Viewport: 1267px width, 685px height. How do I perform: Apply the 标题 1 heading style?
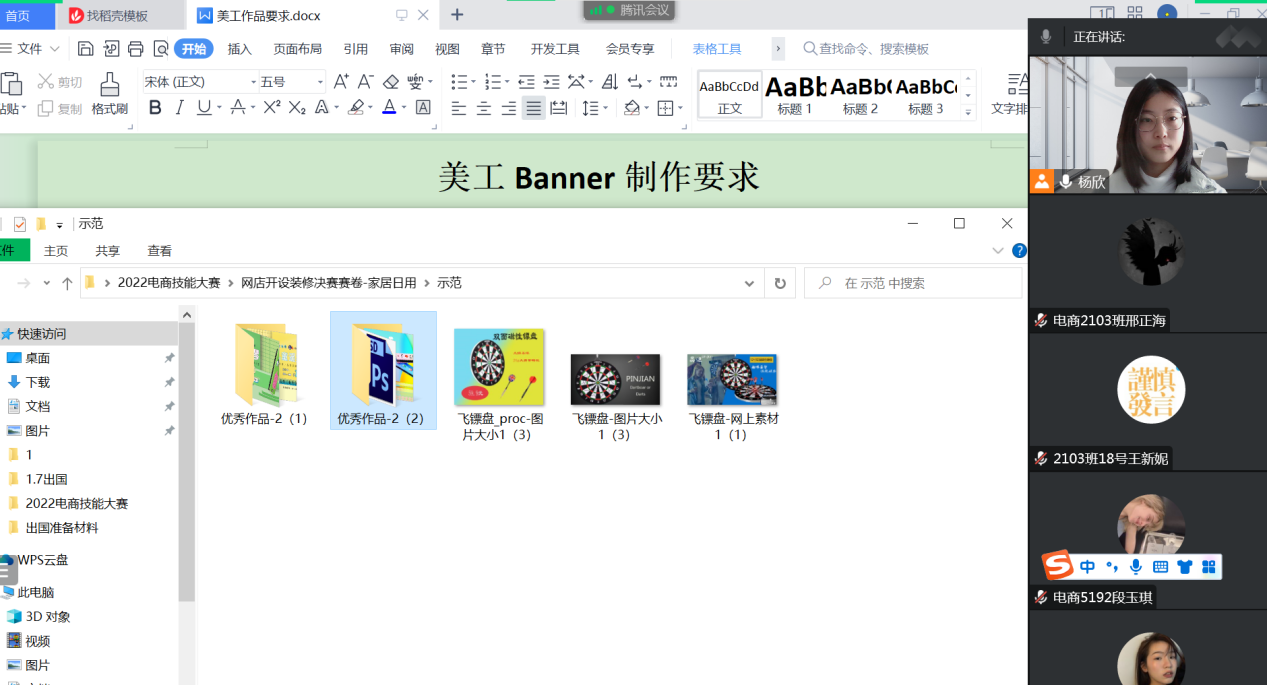pyautogui.click(x=795, y=96)
